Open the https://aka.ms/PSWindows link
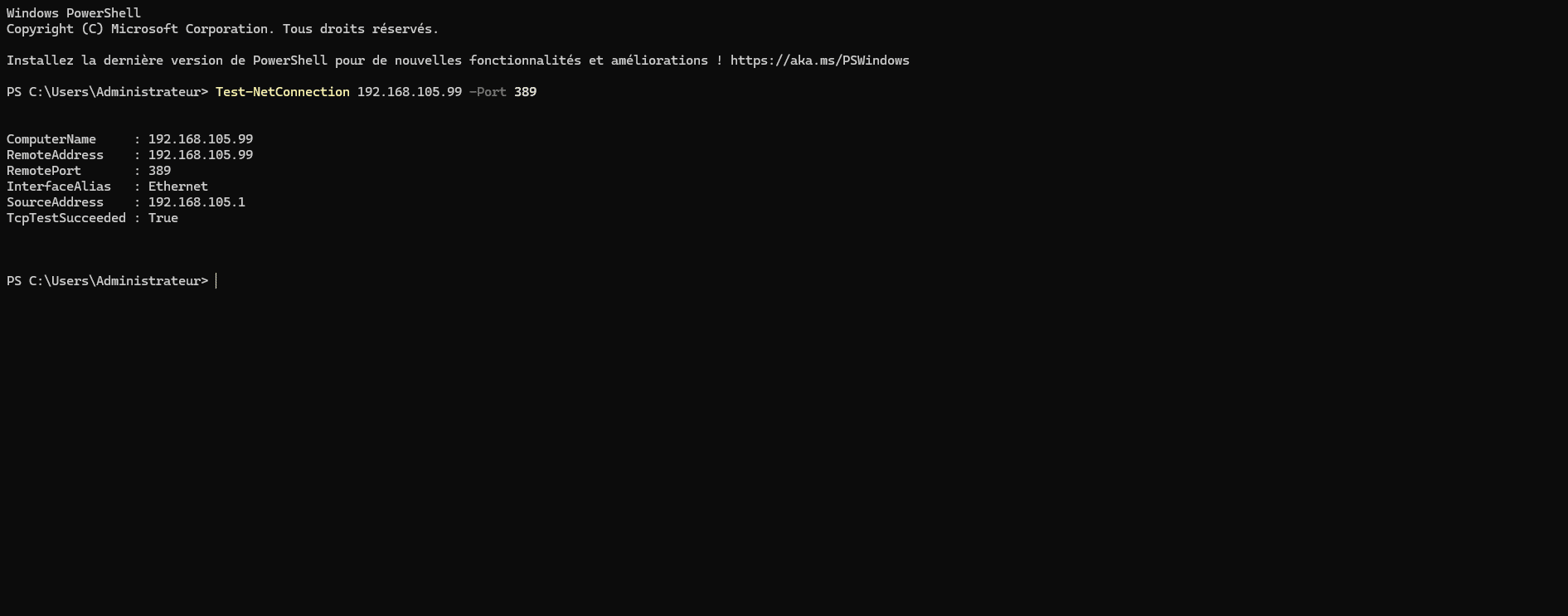 (x=819, y=61)
